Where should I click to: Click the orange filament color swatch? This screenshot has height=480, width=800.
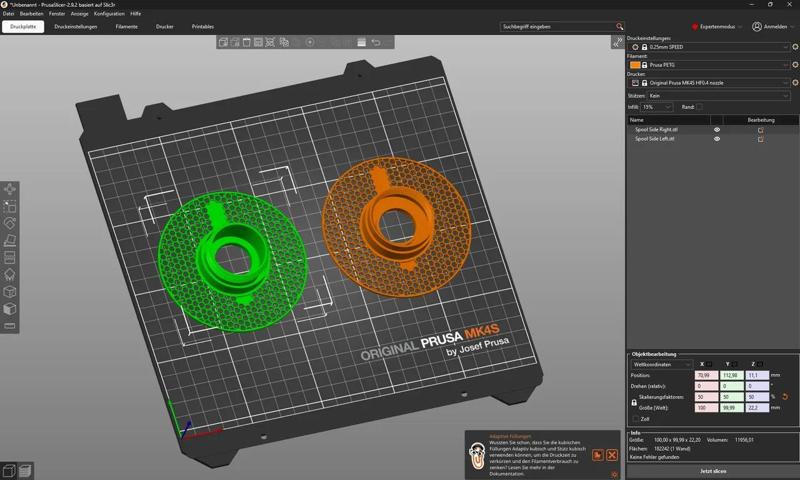pyautogui.click(x=635, y=65)
